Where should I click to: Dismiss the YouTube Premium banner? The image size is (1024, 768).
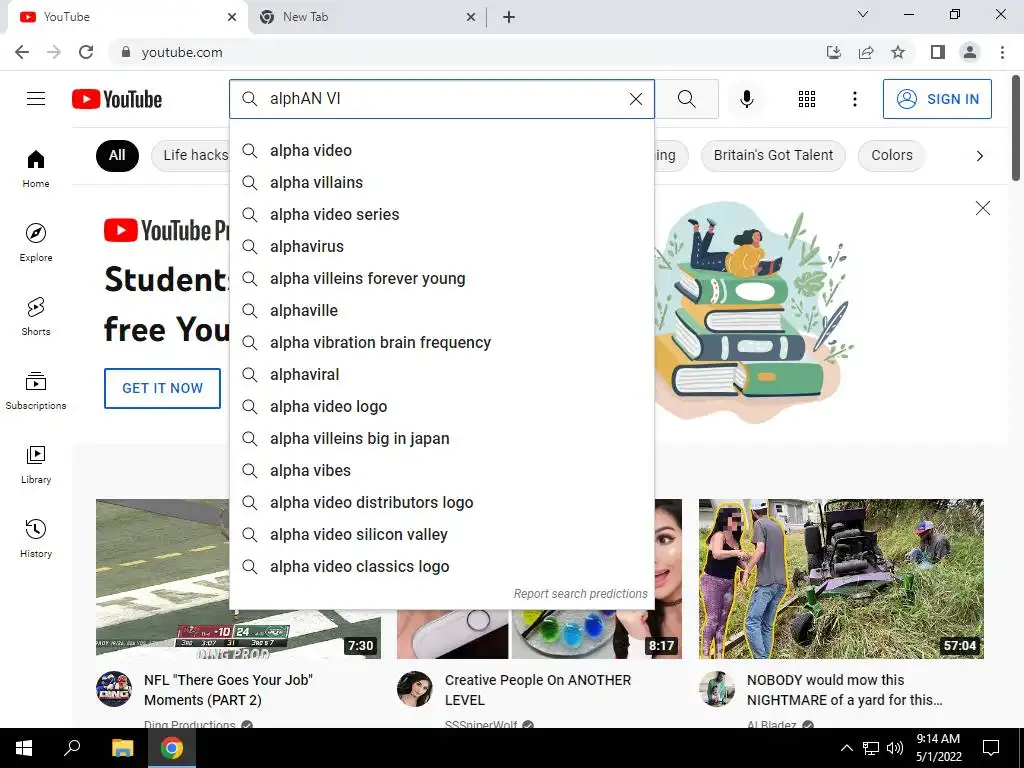(982, 208)
